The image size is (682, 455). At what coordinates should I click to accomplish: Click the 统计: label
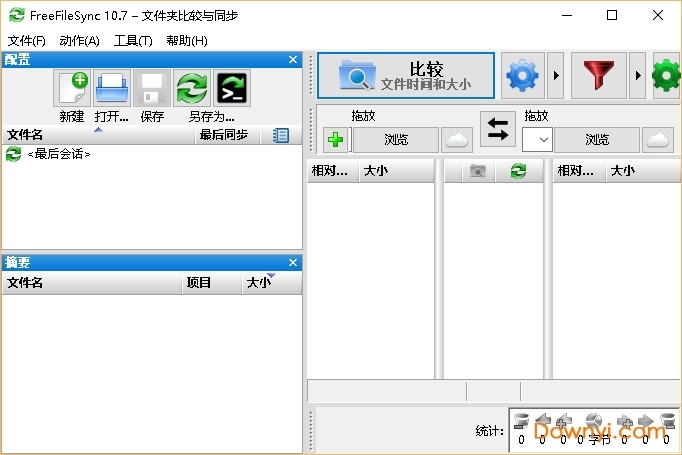(489, 431)
